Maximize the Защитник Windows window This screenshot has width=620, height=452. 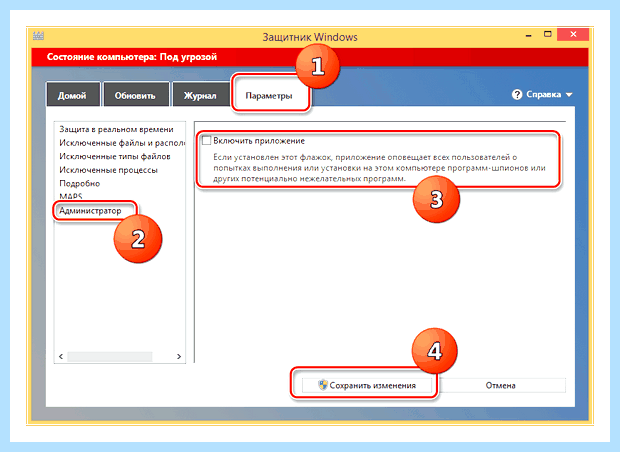548,34
